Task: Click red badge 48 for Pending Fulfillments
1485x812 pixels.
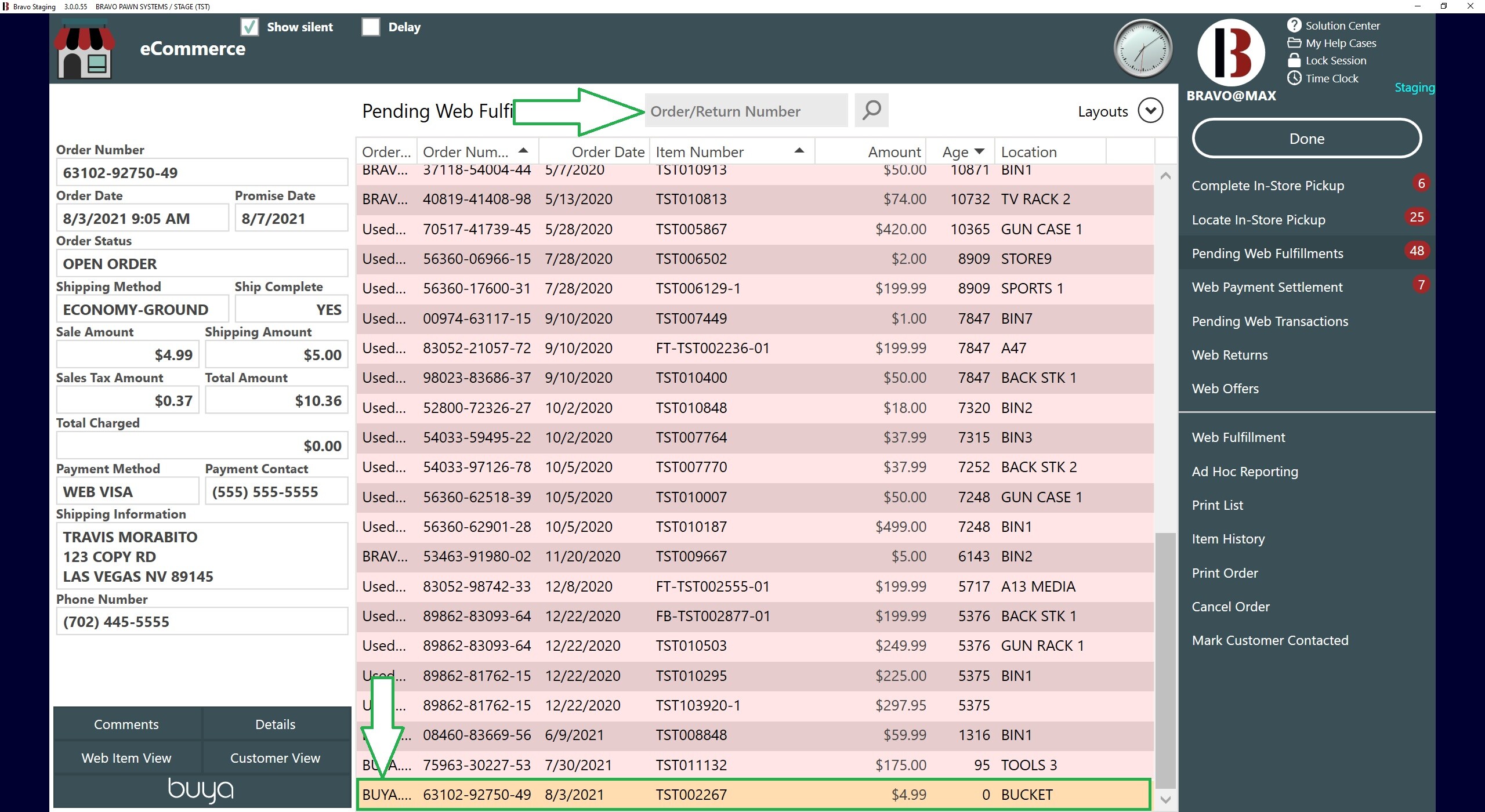Action: coord(1417,251)
